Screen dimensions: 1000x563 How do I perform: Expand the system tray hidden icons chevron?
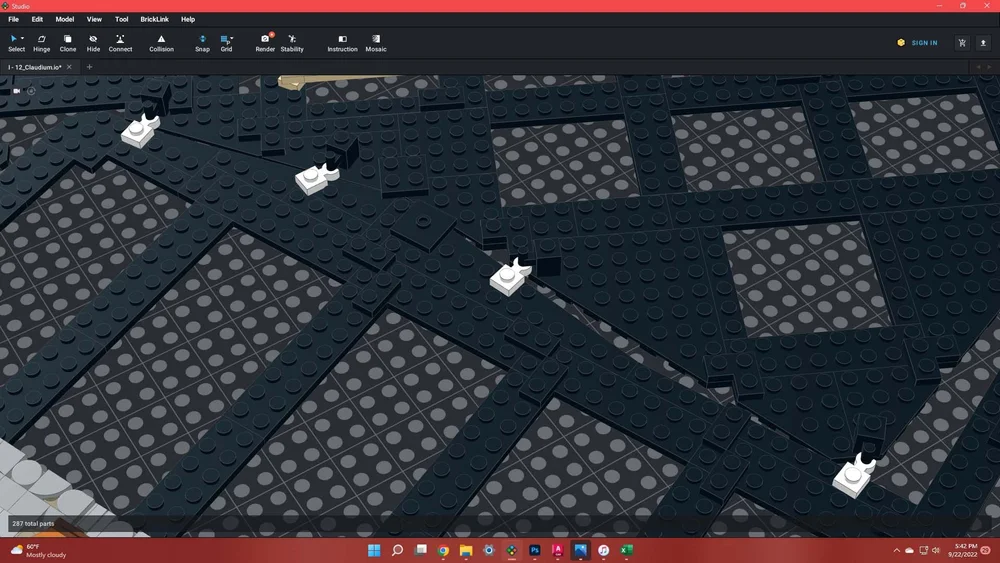click(x=897, y=550)
